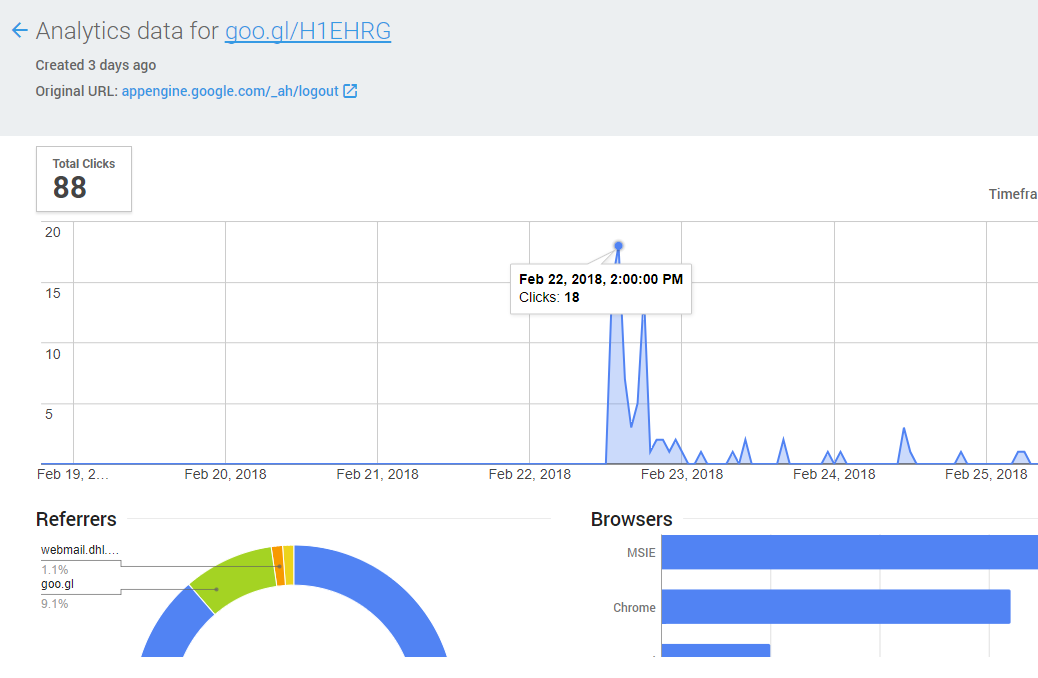Click the "Created 3 days ago" text
The height and width of the screenshot is (678, 1038).
[96, 65]
